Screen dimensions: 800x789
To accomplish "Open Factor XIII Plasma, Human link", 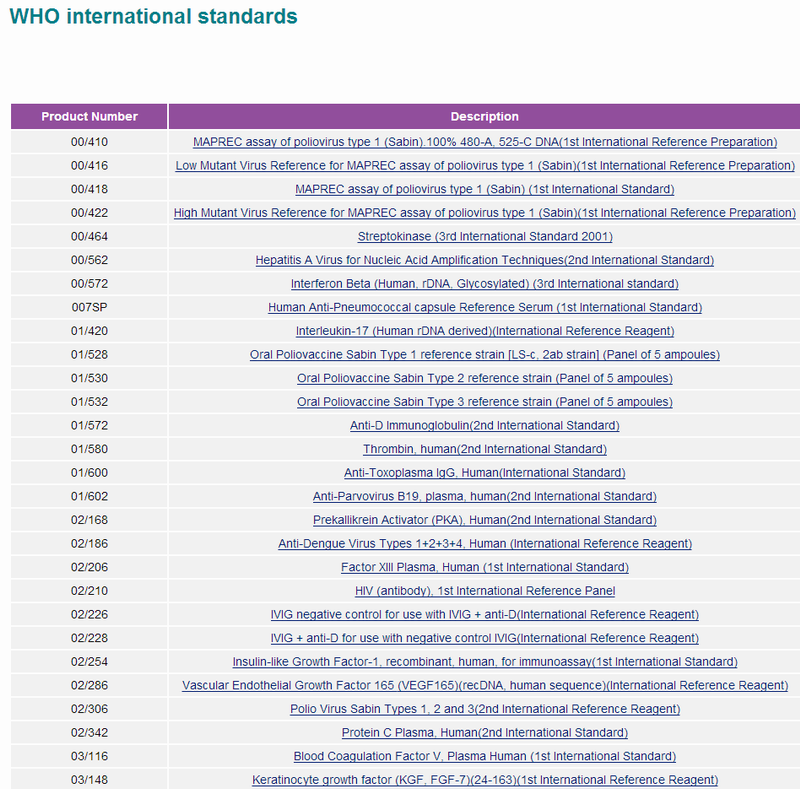I will coord(485,568).
